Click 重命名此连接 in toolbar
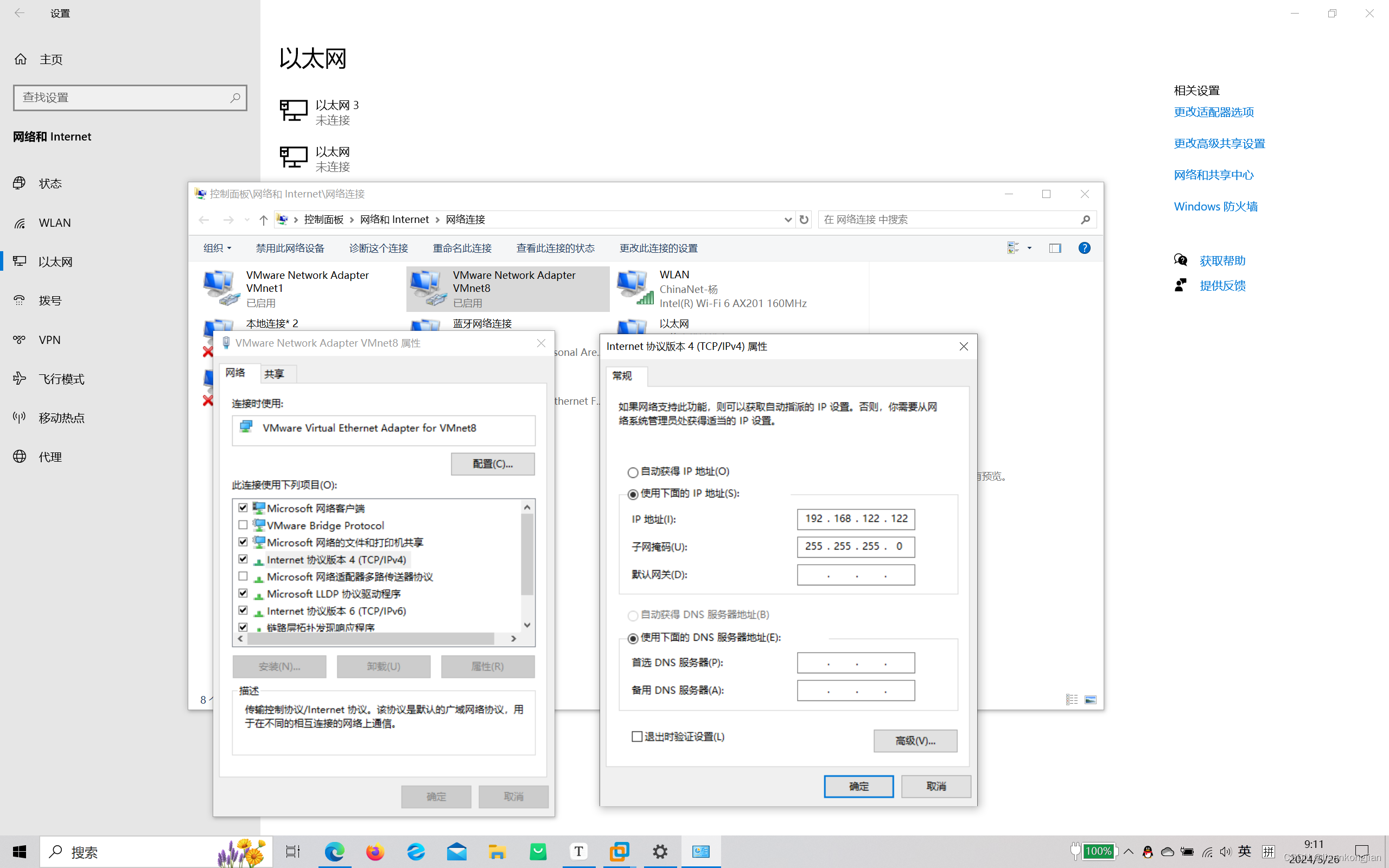This screenshot has height=868, width=1389. click(x=462, y=248)
